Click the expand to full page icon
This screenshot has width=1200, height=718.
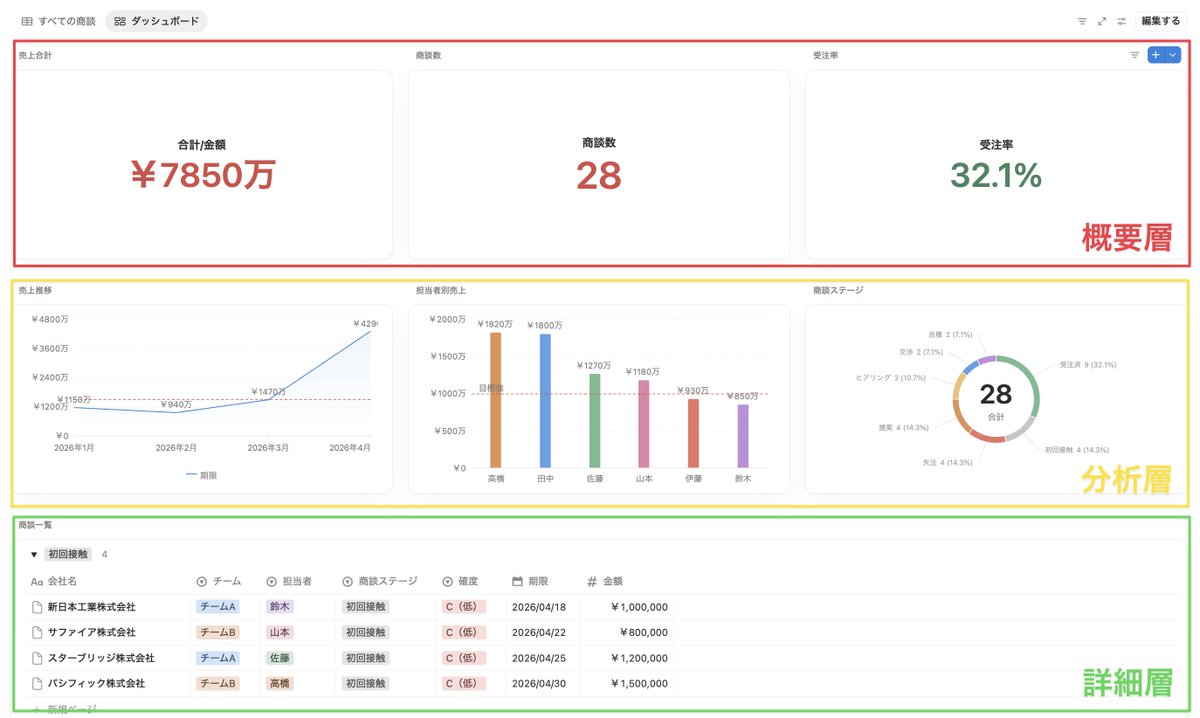coord(1102,21)
